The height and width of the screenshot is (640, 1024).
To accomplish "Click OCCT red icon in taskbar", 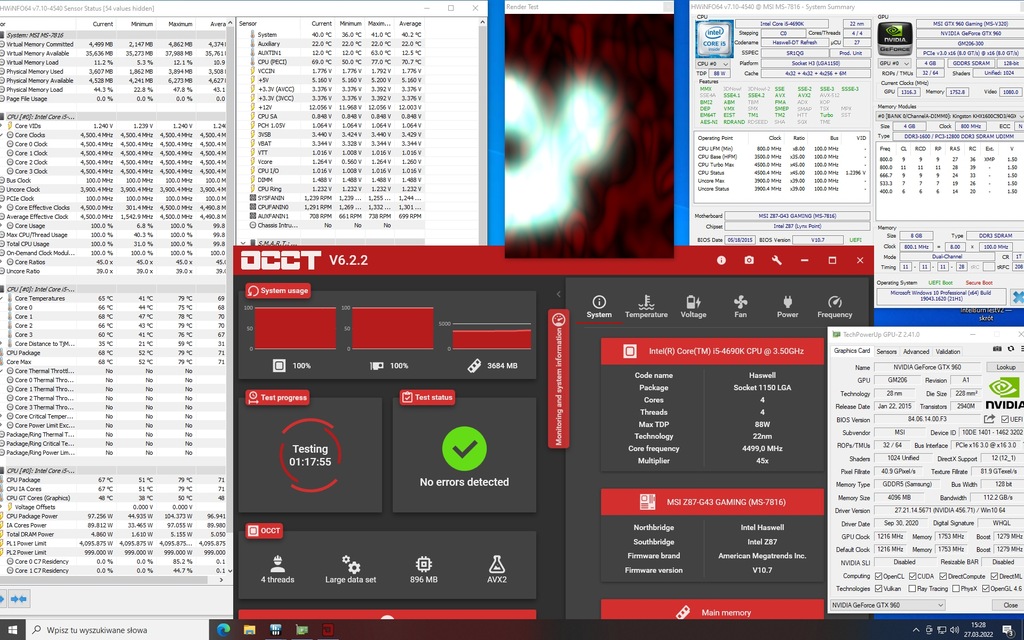I will (328, 630).
